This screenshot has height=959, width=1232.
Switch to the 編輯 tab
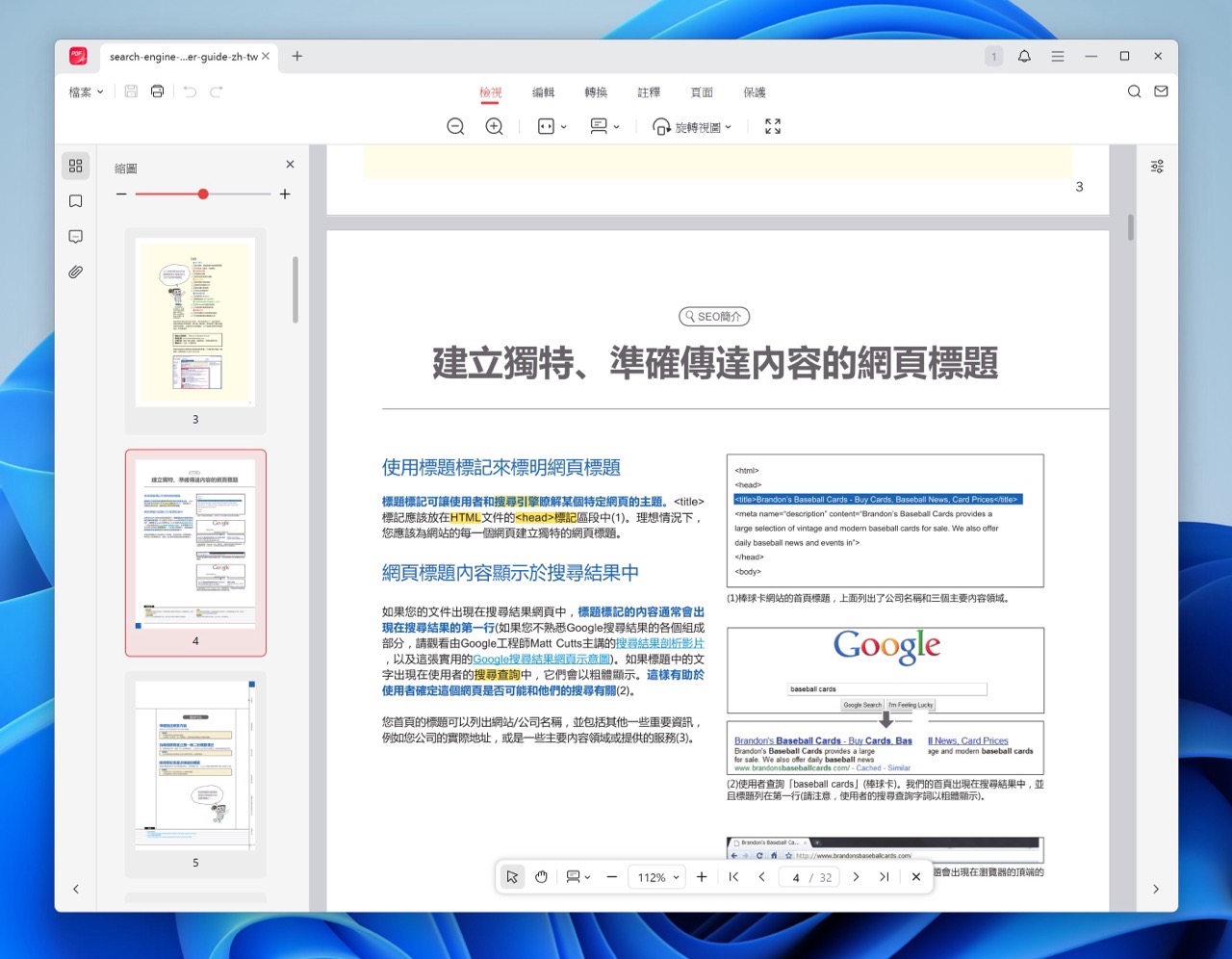(544, 92)
